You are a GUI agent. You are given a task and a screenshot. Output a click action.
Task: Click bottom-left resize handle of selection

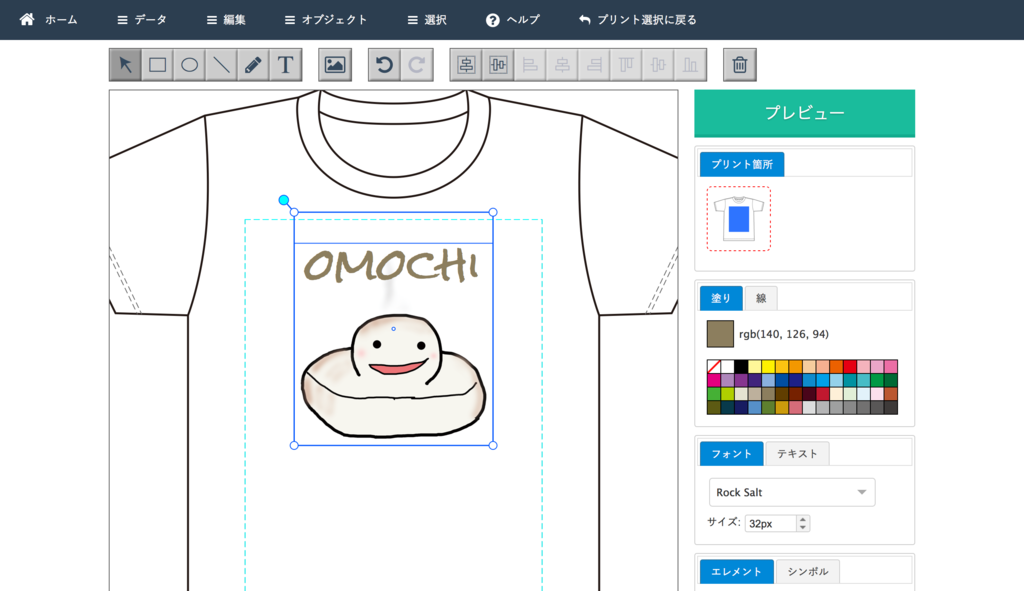pos(294,445)
